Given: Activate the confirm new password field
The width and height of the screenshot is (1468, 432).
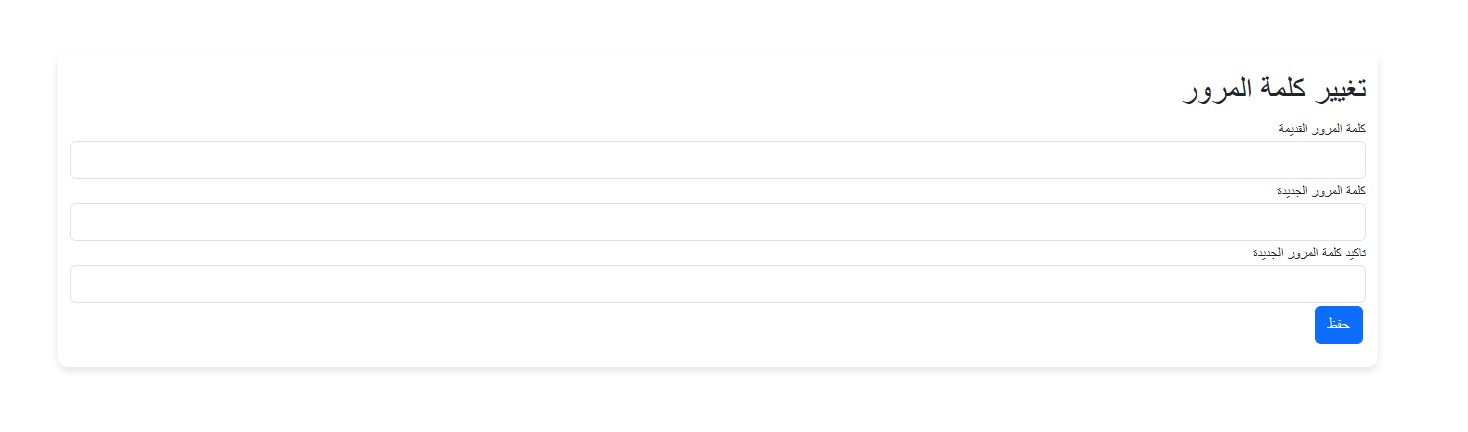Looking at the screenshot, I should coord(718,284).
